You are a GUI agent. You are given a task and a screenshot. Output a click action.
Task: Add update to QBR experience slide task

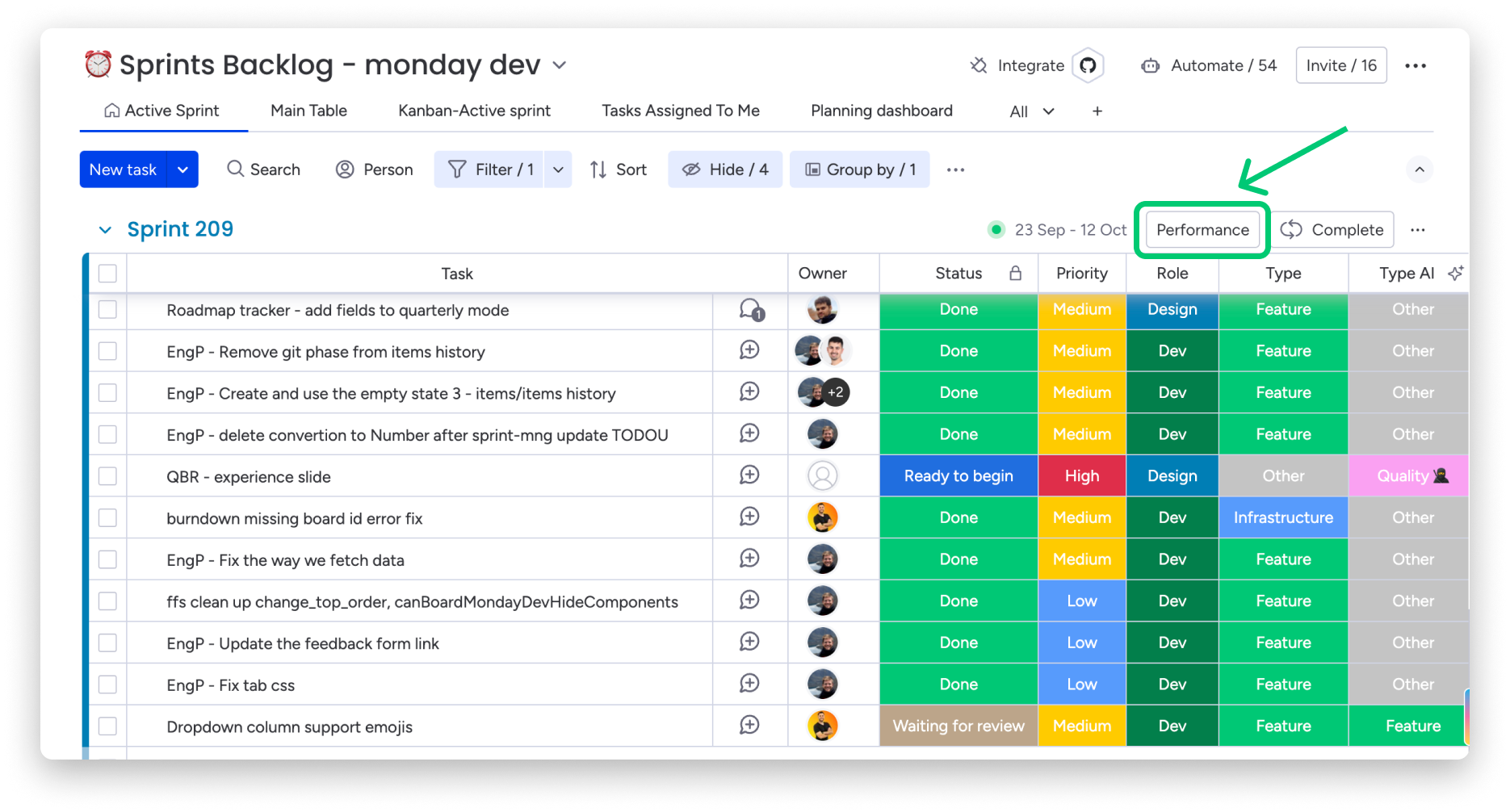[x=749, y=475]
